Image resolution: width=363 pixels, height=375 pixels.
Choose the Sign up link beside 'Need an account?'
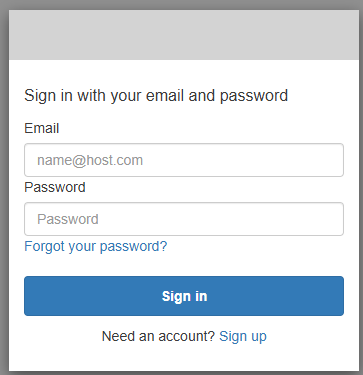[243, 336]
